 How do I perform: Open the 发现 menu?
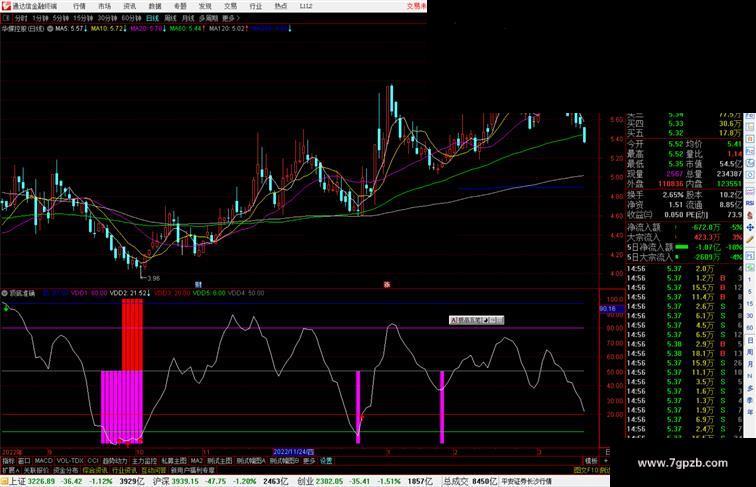[x=205, y=6]
